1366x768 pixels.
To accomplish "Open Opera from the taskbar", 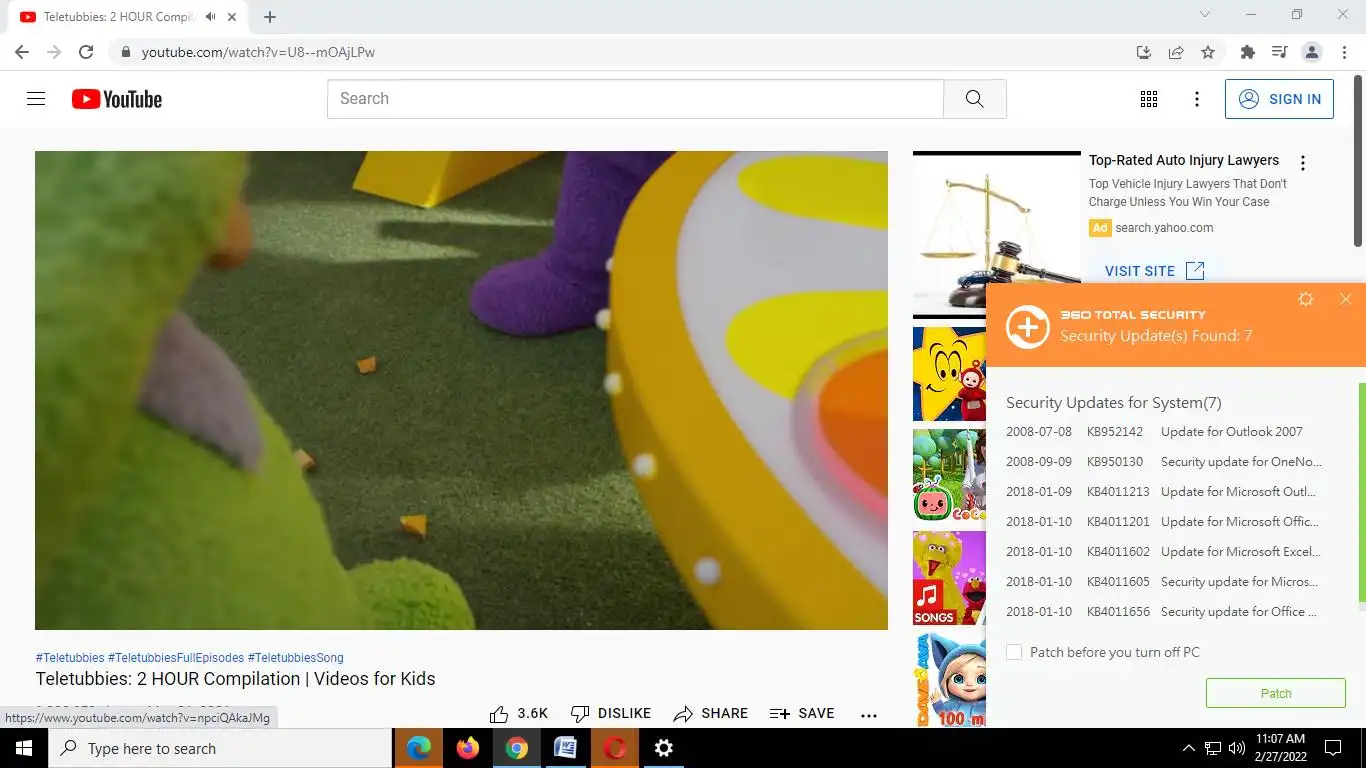I will click(615, 748).
